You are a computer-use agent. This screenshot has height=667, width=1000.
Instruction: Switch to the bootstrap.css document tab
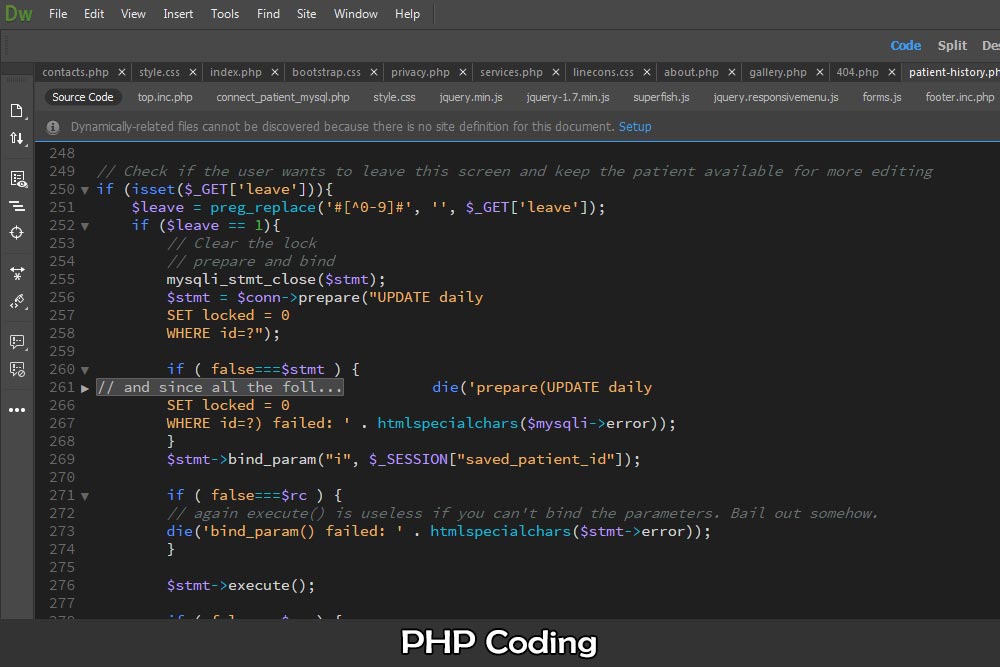(326, 72)
